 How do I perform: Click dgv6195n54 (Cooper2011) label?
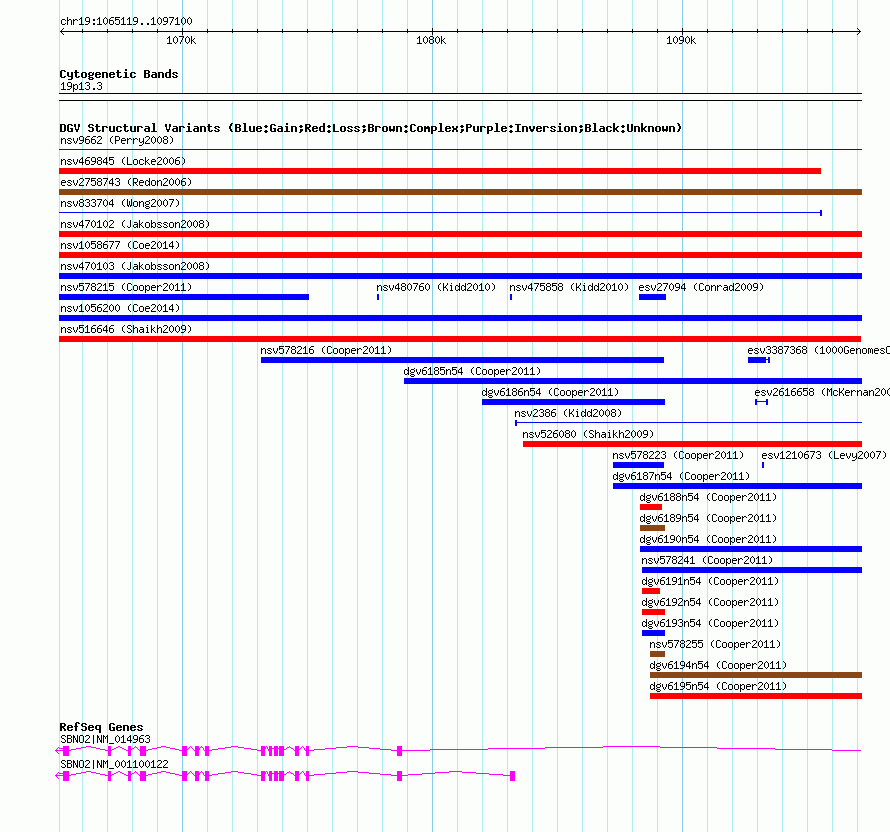[x=718, y=686]
